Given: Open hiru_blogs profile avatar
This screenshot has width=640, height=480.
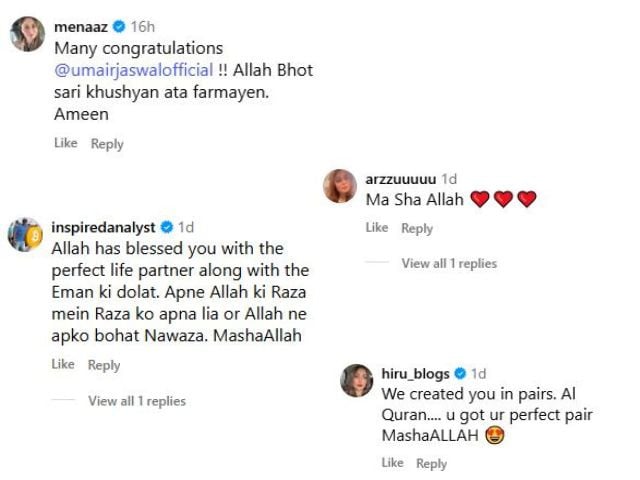Looking at the screenshot, I should pos(356,381).
